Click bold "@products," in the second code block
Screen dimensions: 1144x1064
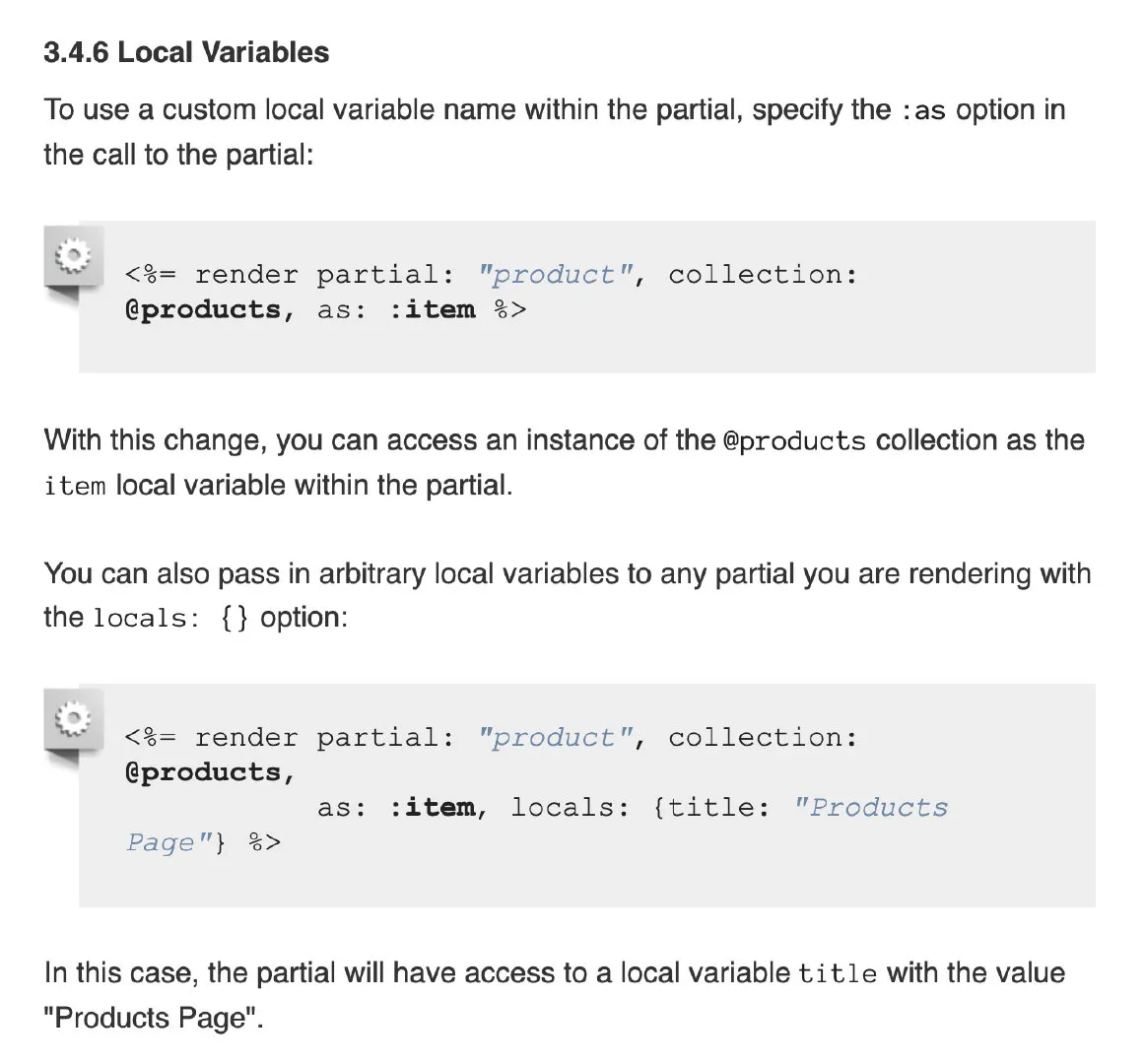[x=210, y=773]
